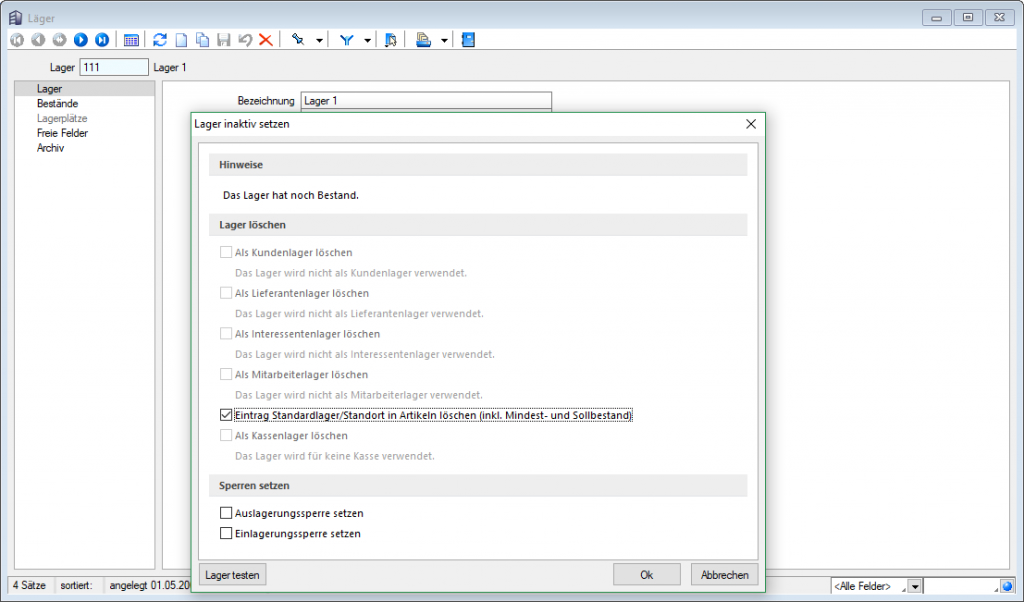
Task: Click the search input in status bar
Action: 961,586
